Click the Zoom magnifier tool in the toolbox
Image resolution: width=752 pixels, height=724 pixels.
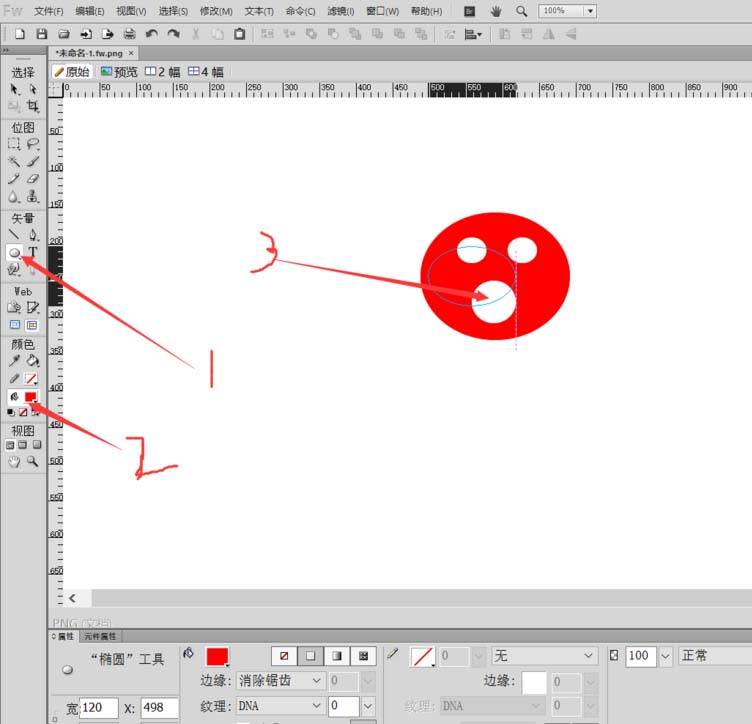coord(33,462)
